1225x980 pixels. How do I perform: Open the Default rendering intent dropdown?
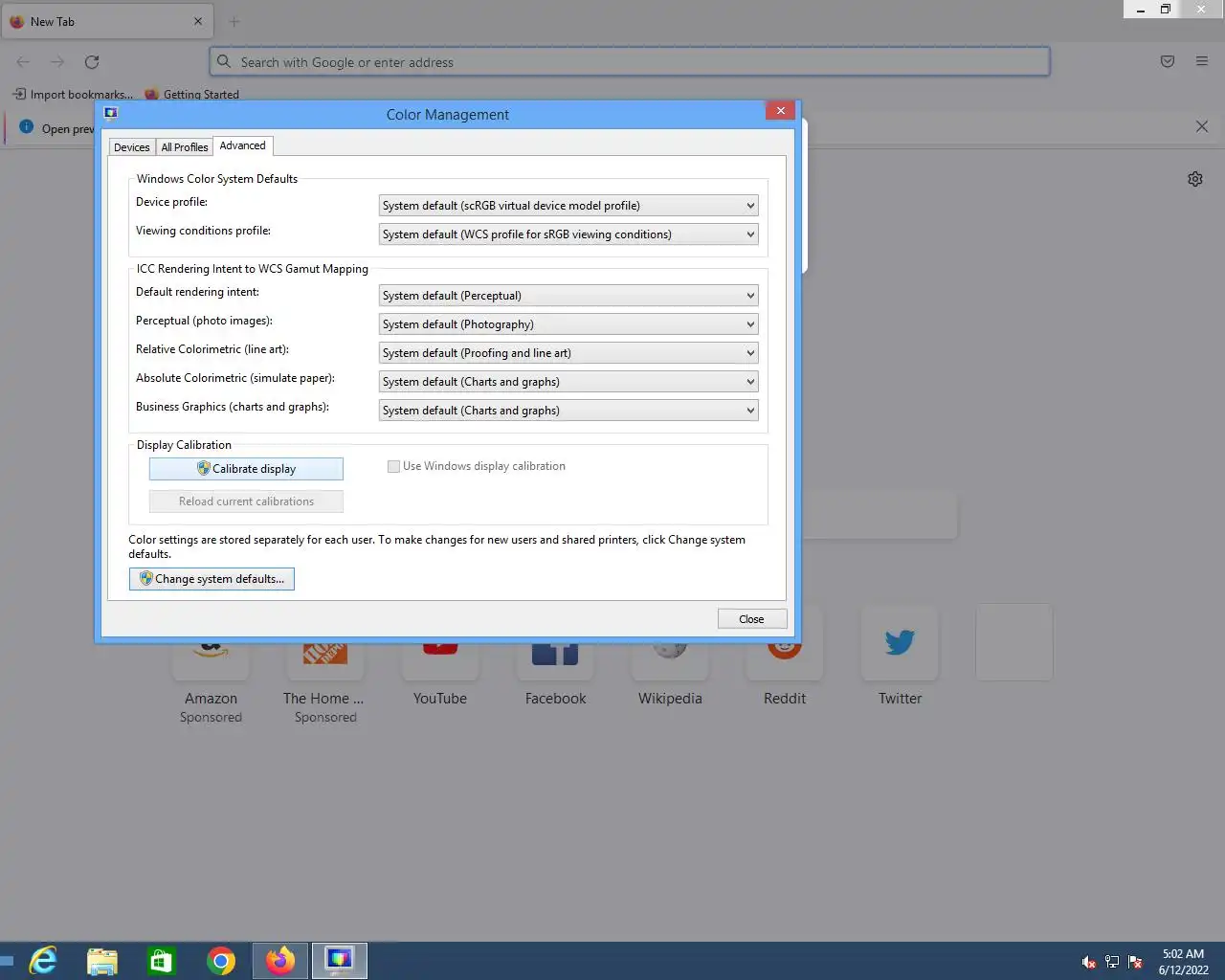(x=568, y=296)
